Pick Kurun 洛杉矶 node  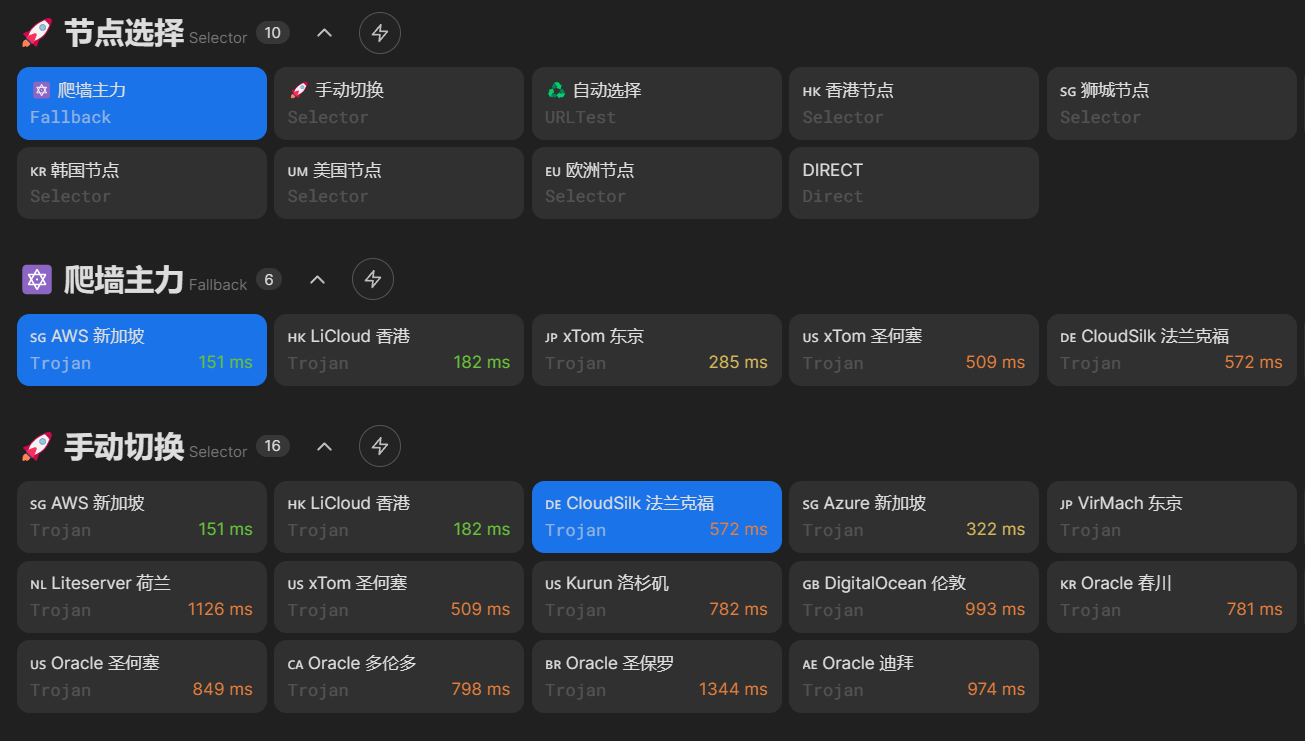tap(656, 596)
